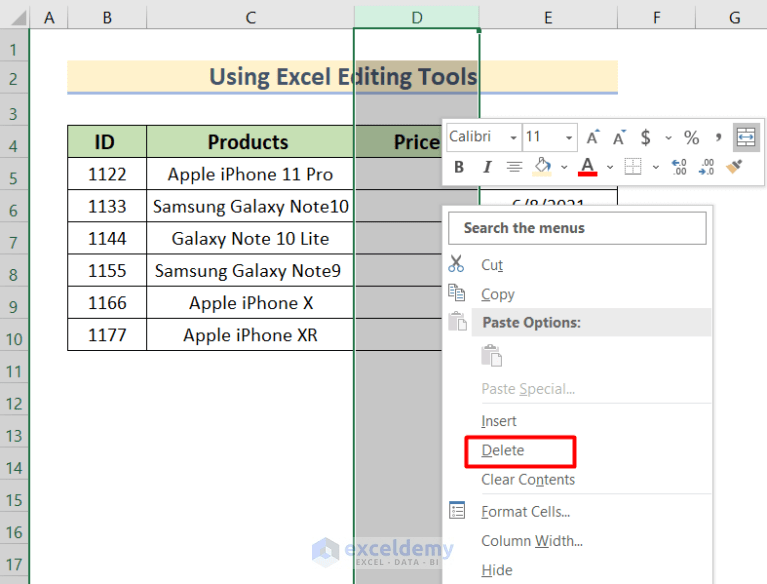Open fill color dropdown arrow
This screenshot has height=584, width=767.
[x=564, y=167]
